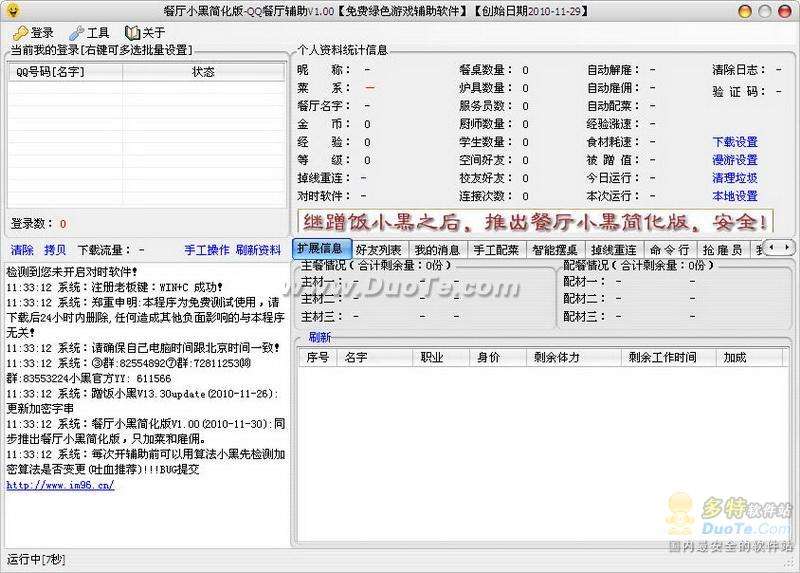Image resolution: width=800 pixels, height=573 pixels.
Task: Open the 关于 menu
Action: 146,33
